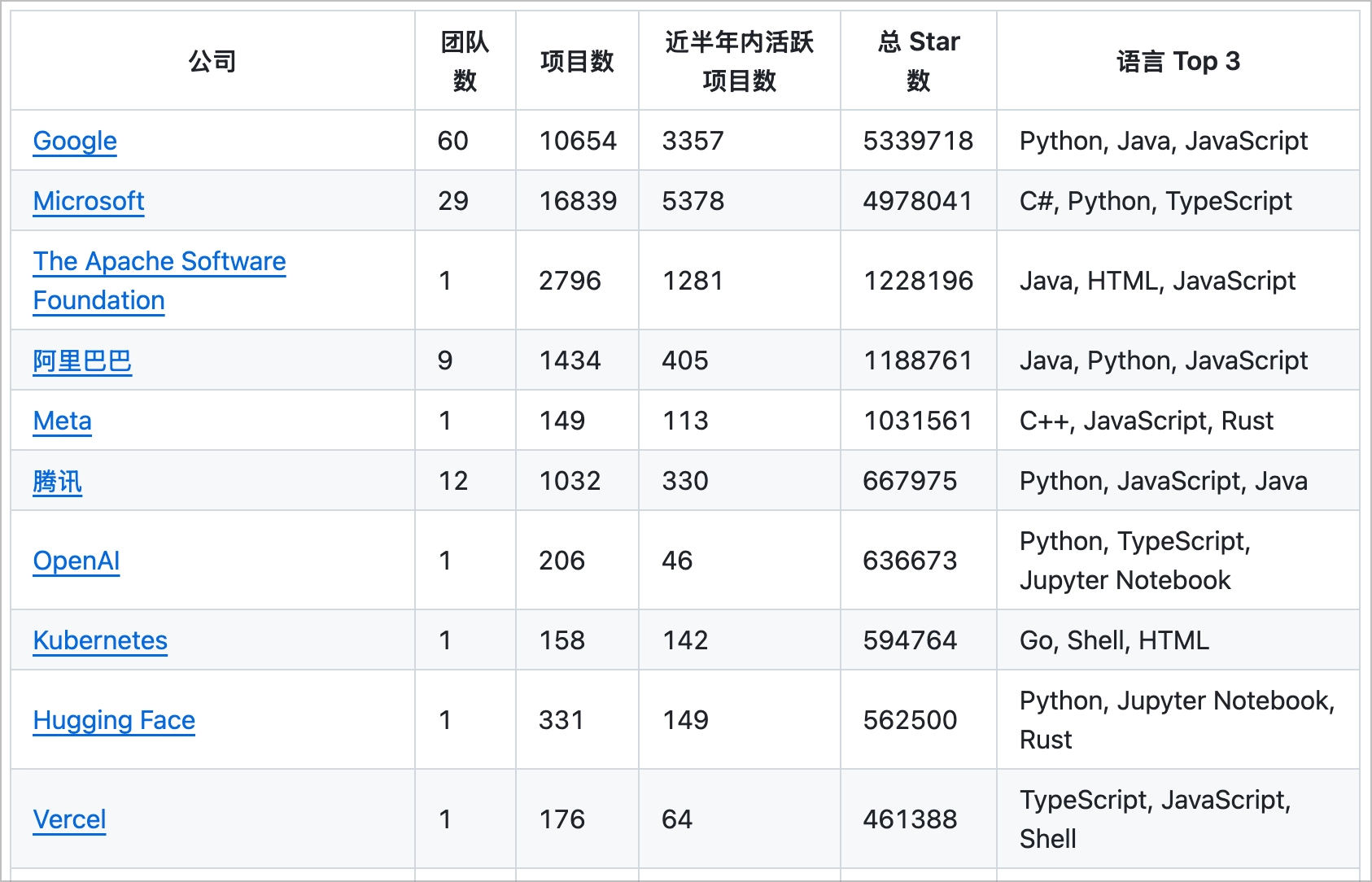Select OpenAI's active projects value 46
Screen dimensions: 1372x882
coord(677,561)
